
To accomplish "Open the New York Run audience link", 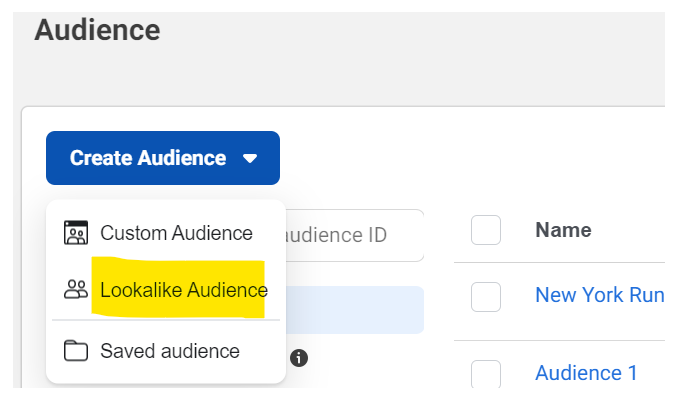I will click(x=600, y=295).
